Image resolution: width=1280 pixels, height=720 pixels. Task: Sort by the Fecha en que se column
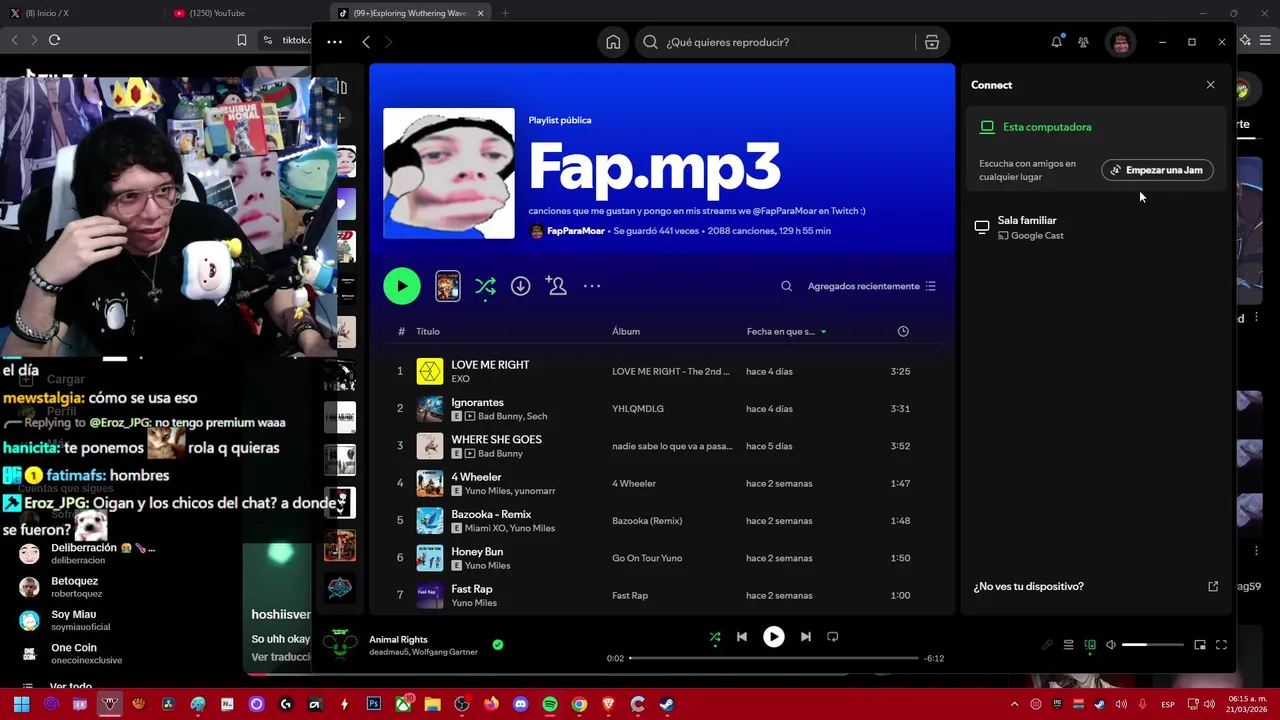point(786,331)
